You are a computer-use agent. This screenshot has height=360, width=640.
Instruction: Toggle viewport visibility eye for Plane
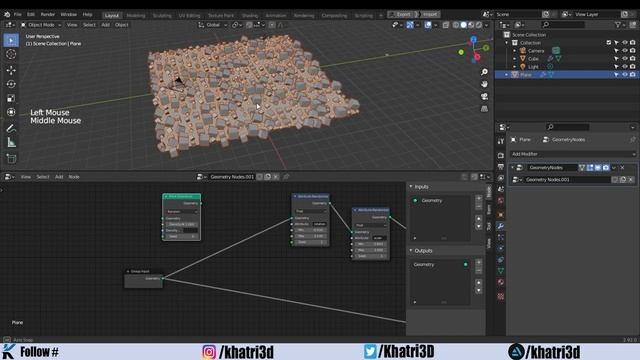(x=624, y=75)
